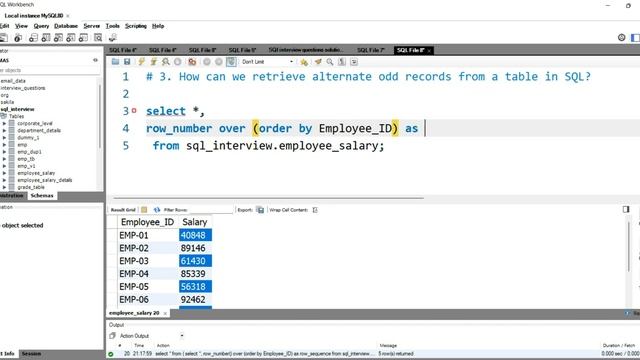Expand the employee_salary table
Image resolution: width=640 pixels, height=360 pixels.
click(x=4, y=173)
